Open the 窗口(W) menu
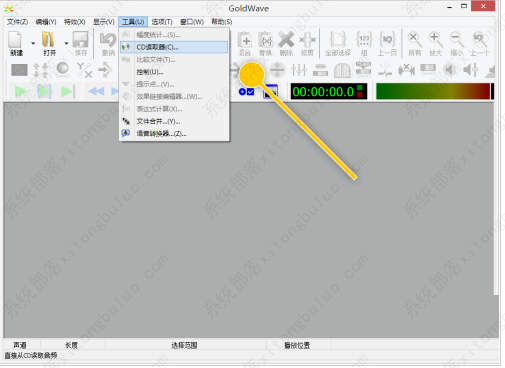 point(192,22)
